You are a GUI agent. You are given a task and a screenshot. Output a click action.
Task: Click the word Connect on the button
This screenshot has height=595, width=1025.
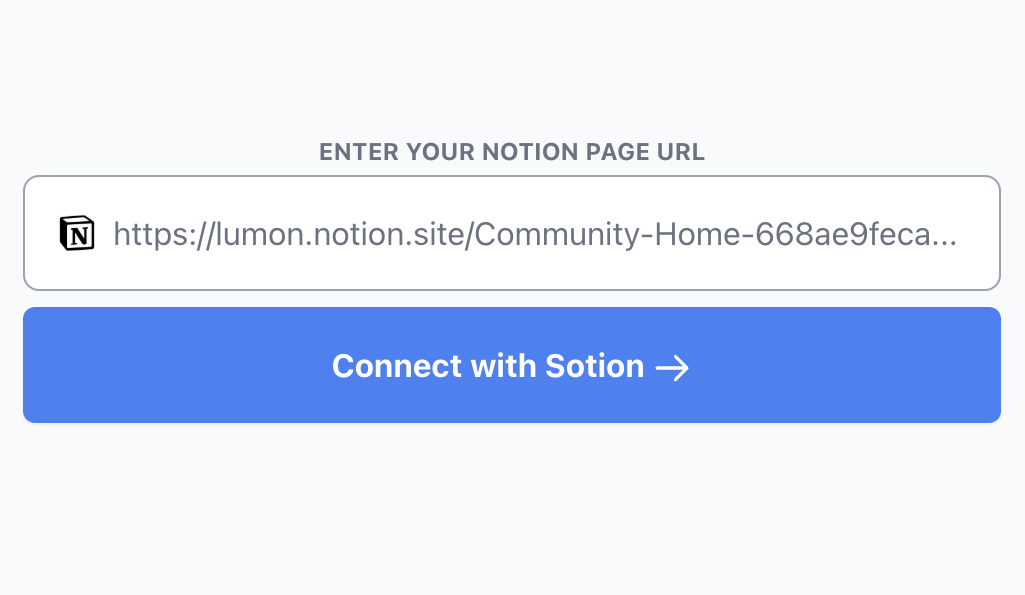coord(397,366)
